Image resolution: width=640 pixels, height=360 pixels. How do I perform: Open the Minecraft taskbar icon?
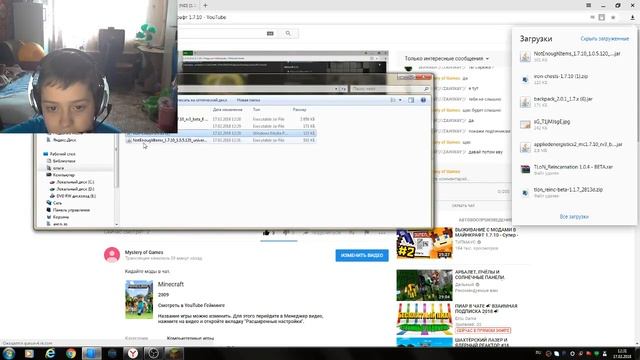click(x=174, y=353)
